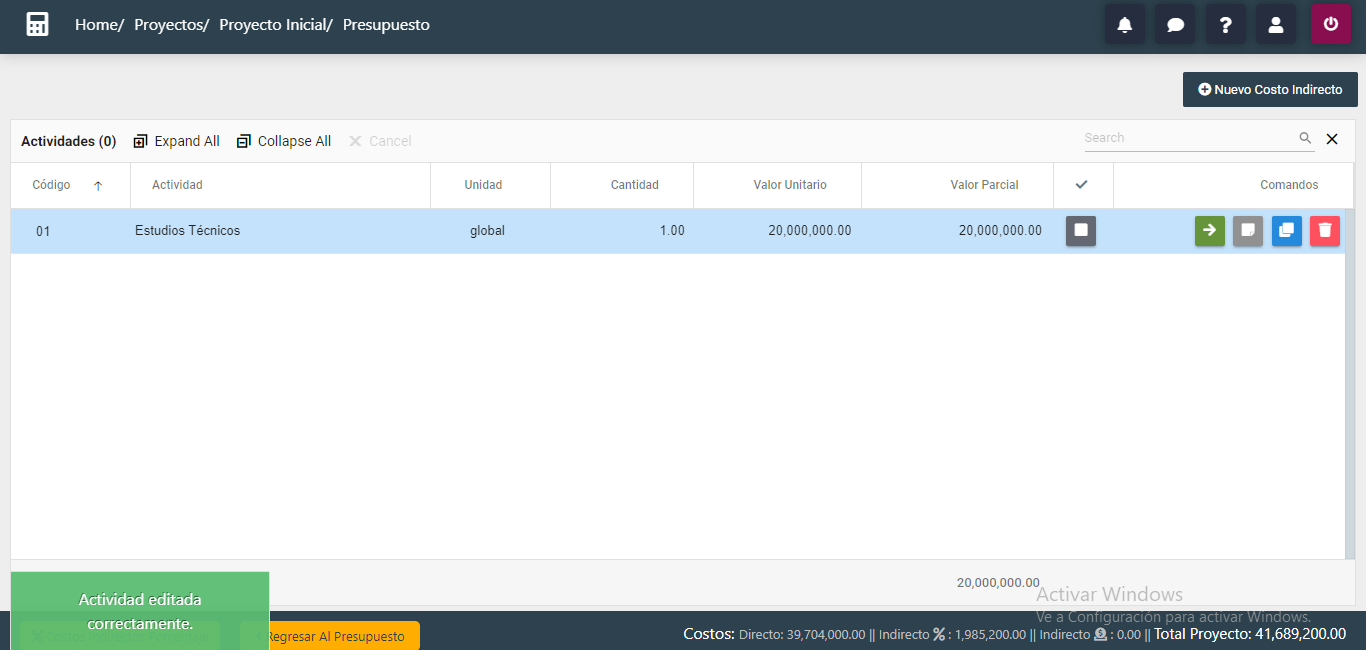Open the notifications bell
The height and width of the screenshot is (650, 1366).
(x=1125, y=24)
